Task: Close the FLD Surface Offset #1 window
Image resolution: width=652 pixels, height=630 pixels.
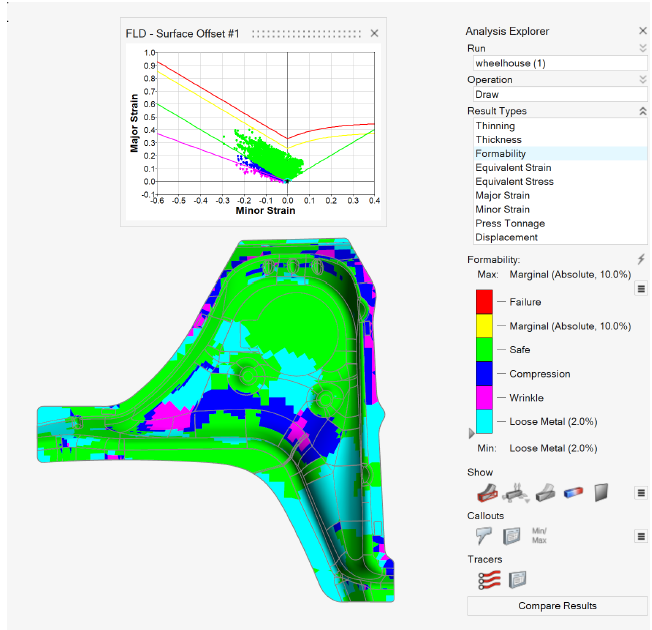Action: point(375,33)
